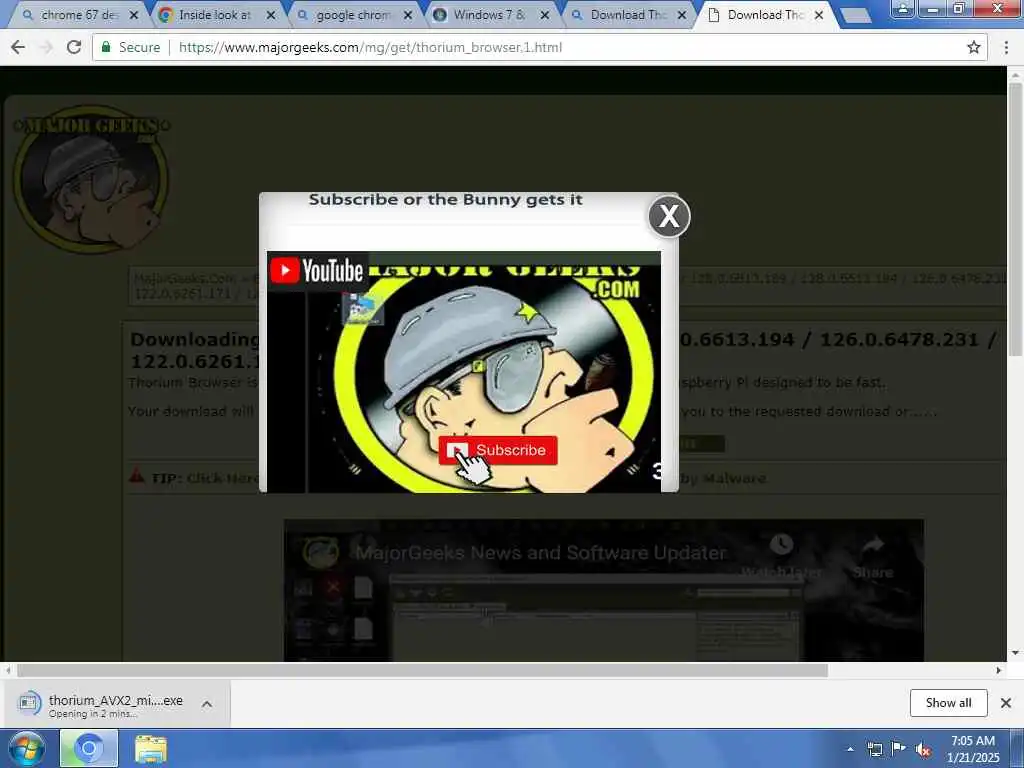Close the 'Inside look at' tab
The height and width of the screenshot is (768, 1024).
271,14
